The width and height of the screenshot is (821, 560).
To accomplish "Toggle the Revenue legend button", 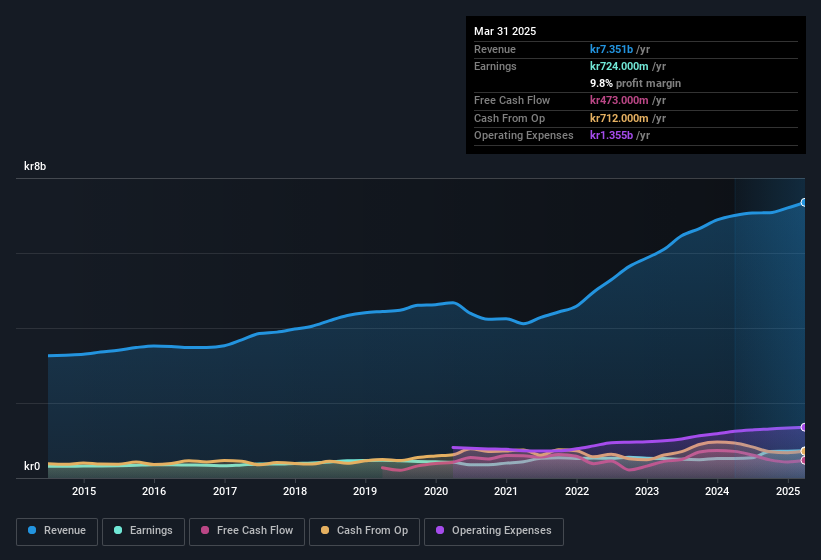I will click(57, 531).
